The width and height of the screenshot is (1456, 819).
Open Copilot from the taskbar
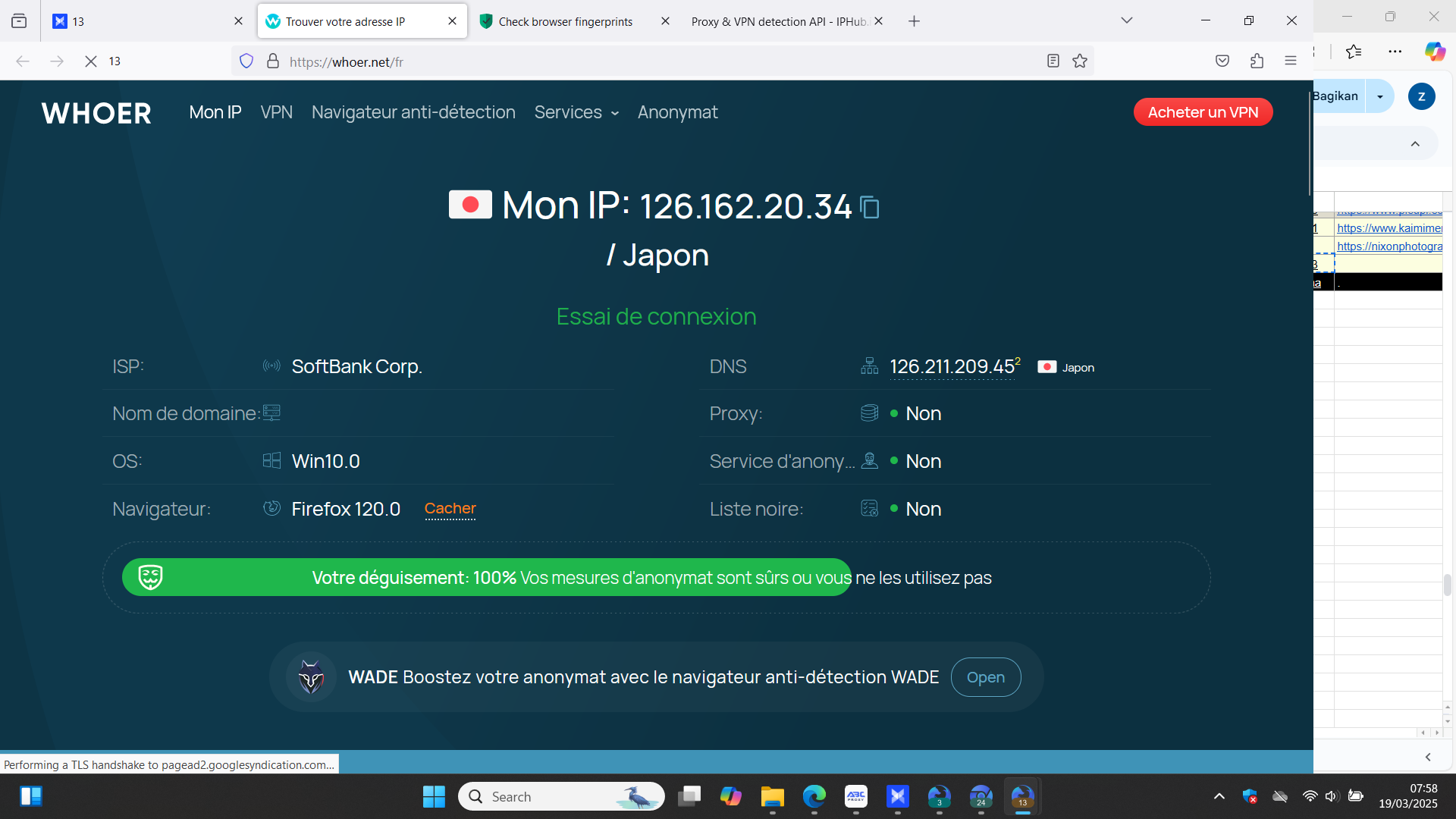tap(730, 796)
